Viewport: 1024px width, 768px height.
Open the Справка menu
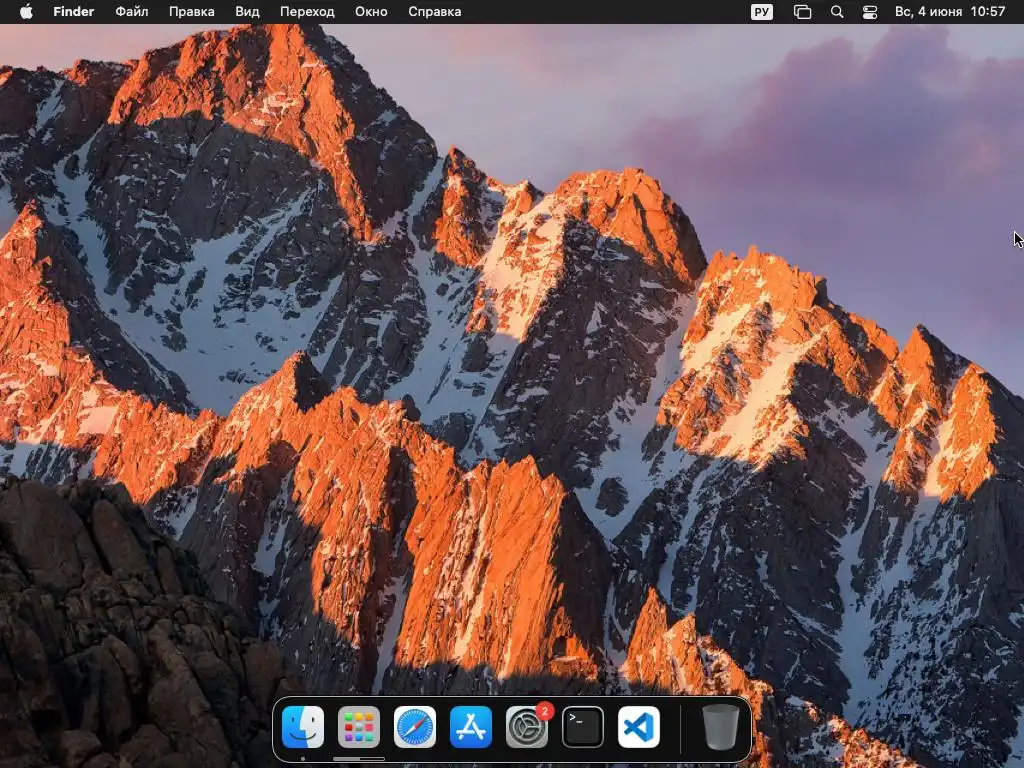434,12
